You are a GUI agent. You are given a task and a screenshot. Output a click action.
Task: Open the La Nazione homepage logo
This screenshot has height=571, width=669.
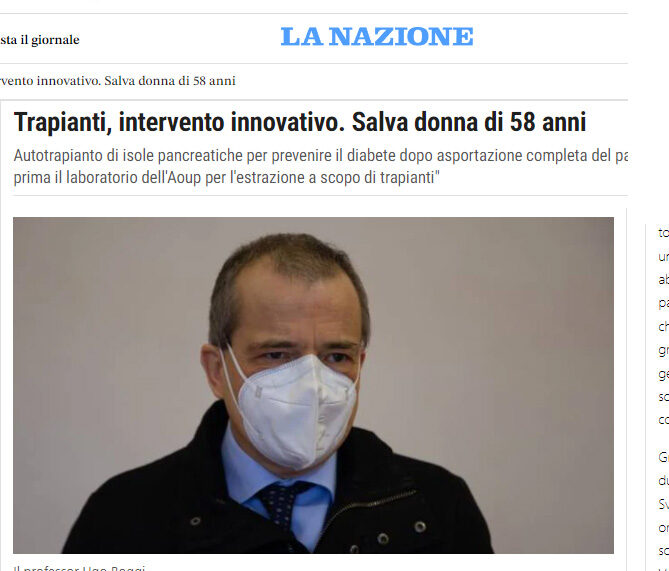377,36
